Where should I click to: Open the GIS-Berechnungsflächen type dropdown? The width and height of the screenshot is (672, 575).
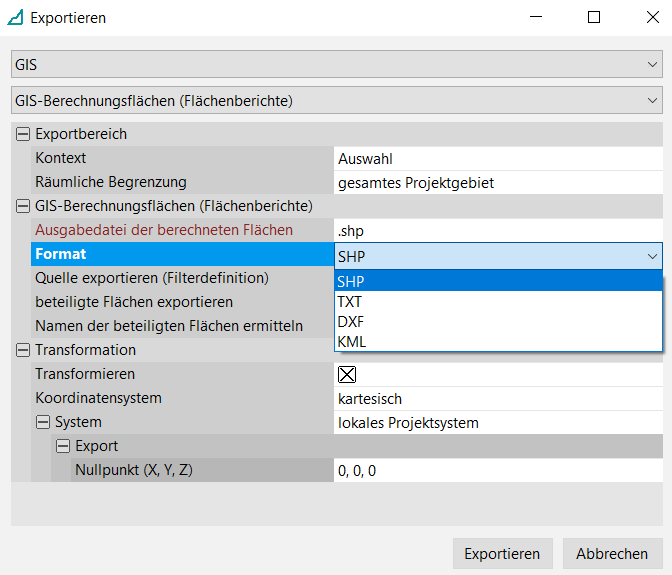click(336, 100)
